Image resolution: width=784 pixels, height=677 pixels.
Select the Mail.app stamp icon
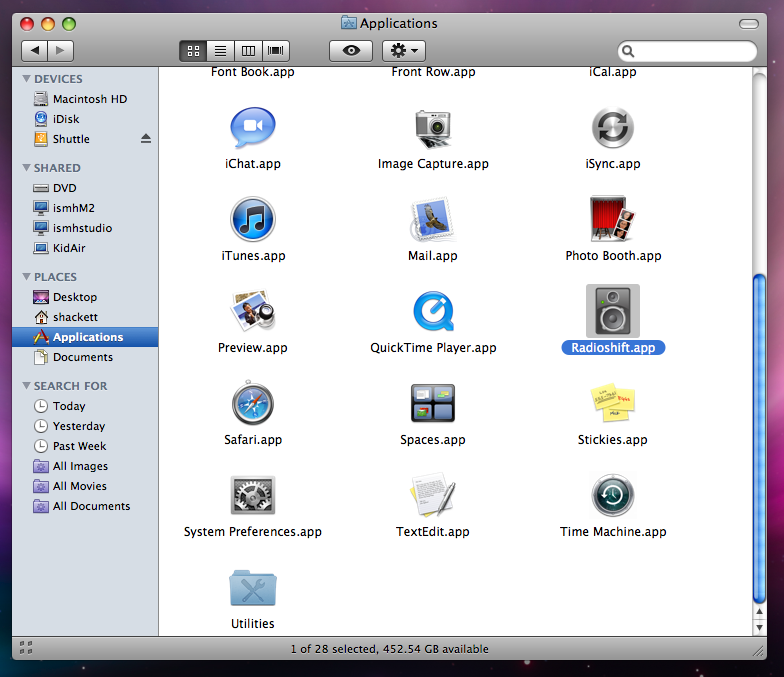click(x=432, y=220)
